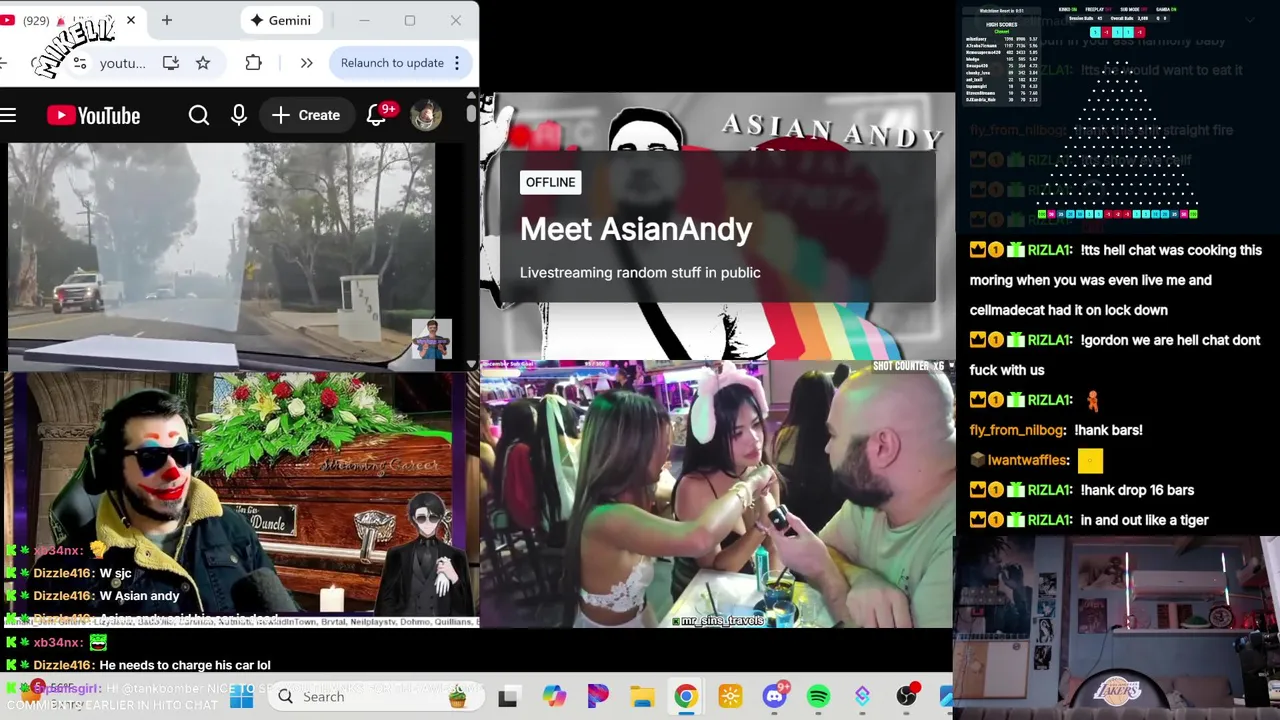Expand hidden toolbar items chevron

click(x=306, y=63)
